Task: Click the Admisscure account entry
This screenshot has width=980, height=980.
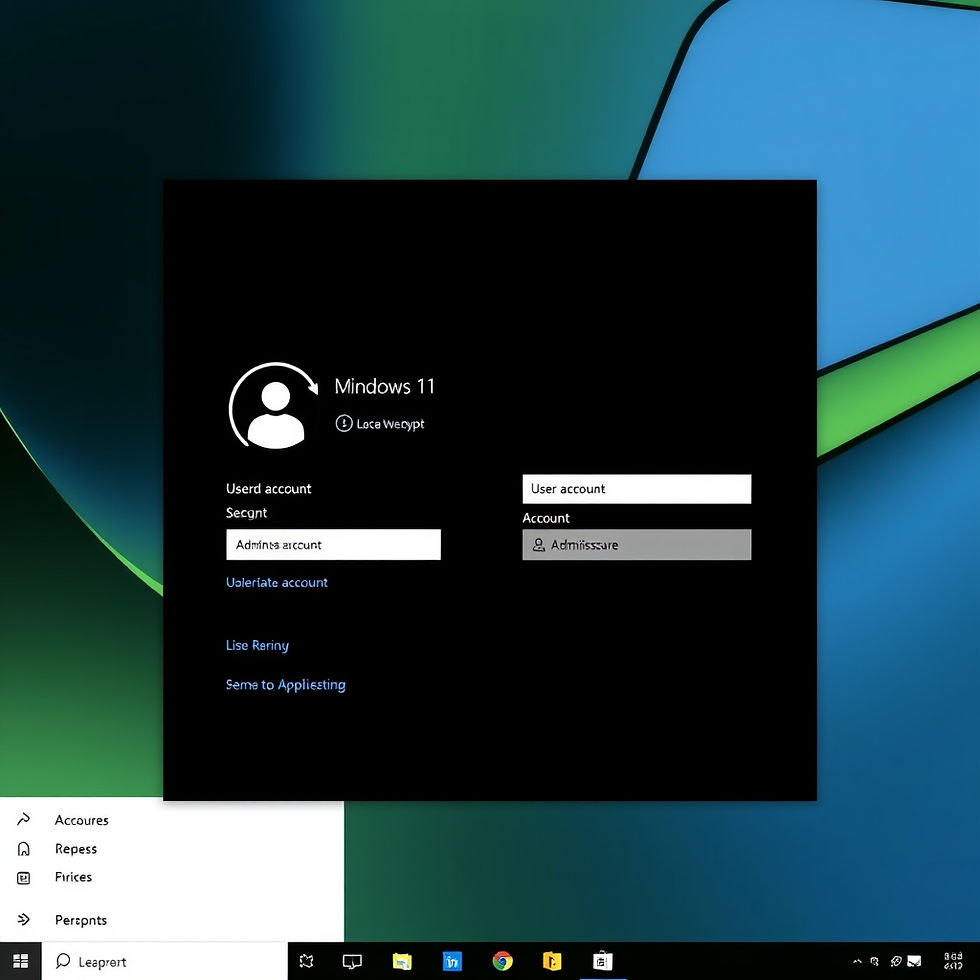Action: pos(637,544)
